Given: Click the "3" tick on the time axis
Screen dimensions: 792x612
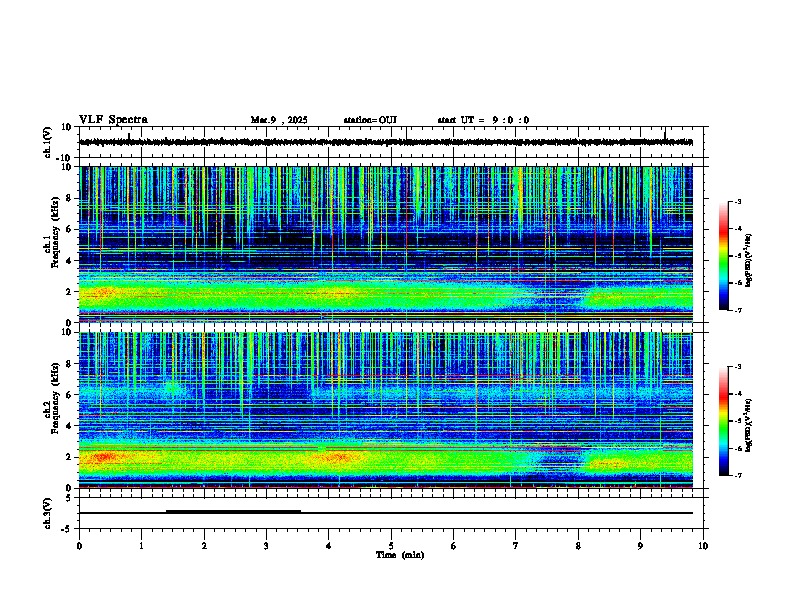Looking at the screenshot, I should pyautogui.click(x=266, y=546).
